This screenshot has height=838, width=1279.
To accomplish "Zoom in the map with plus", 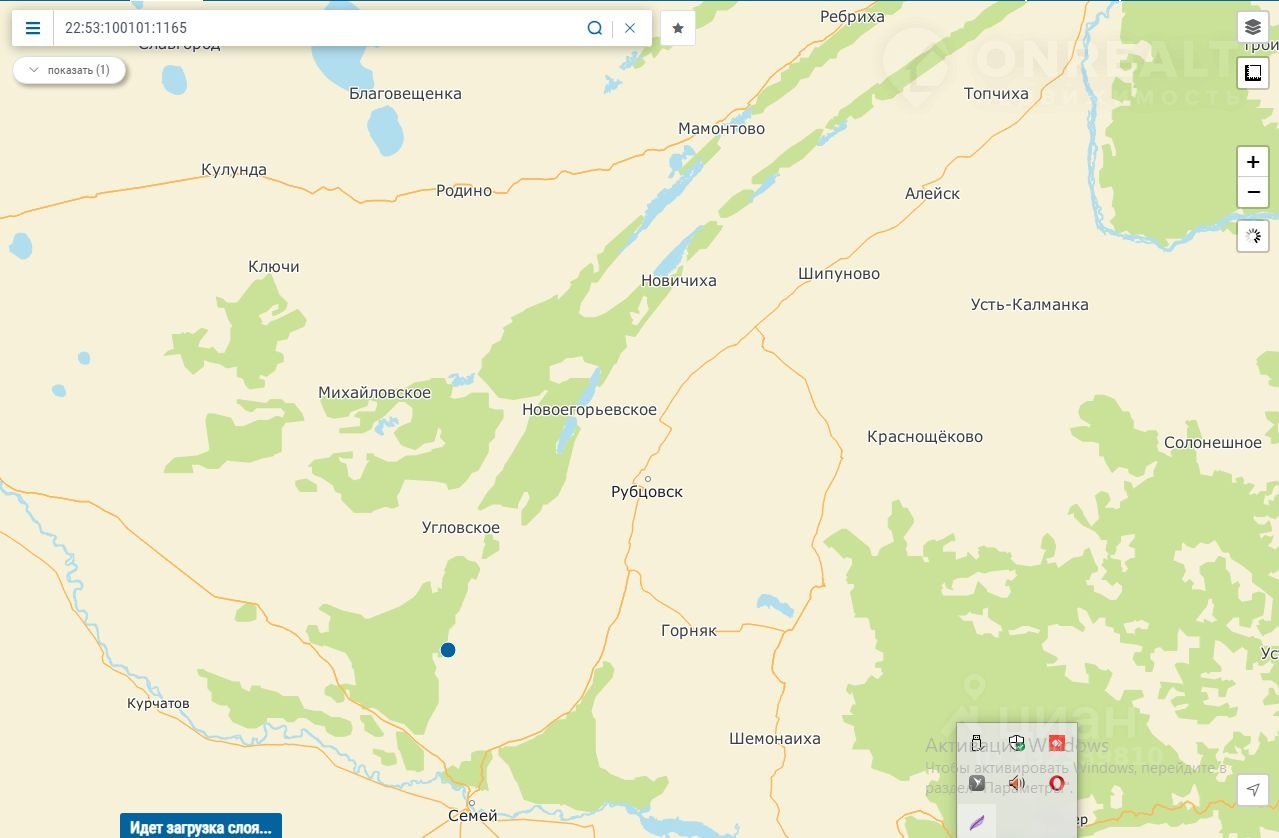I will tap(1253, 162).
